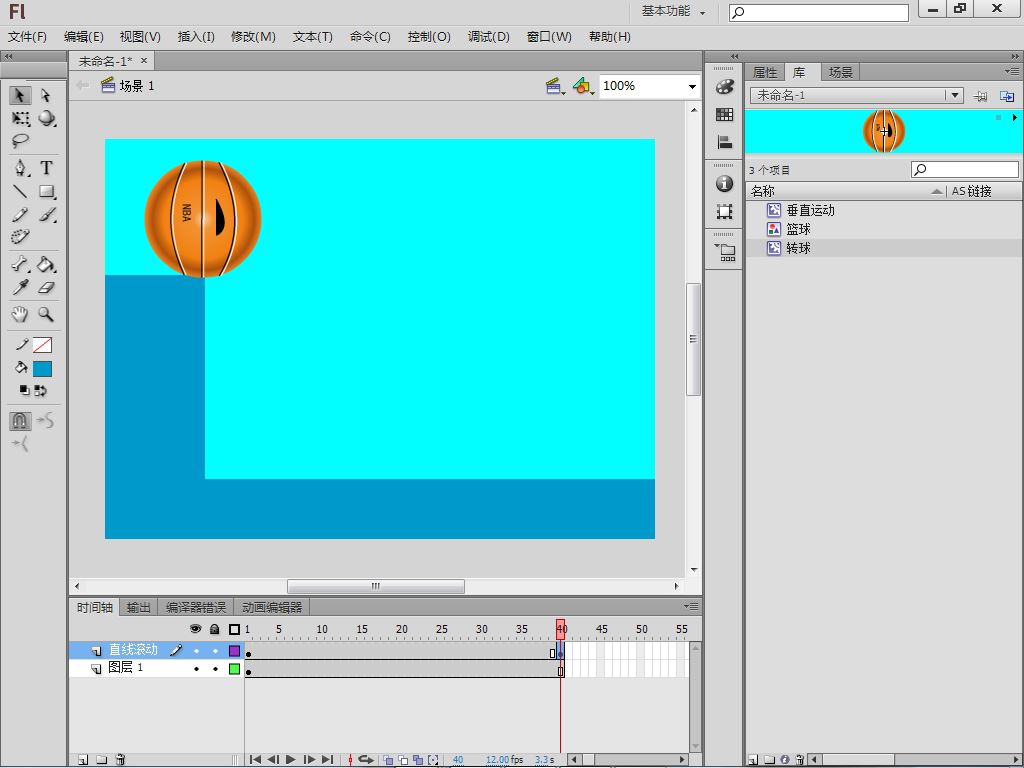Select the Bone tool
This screenshot has width=1024, height=768.
20,264
